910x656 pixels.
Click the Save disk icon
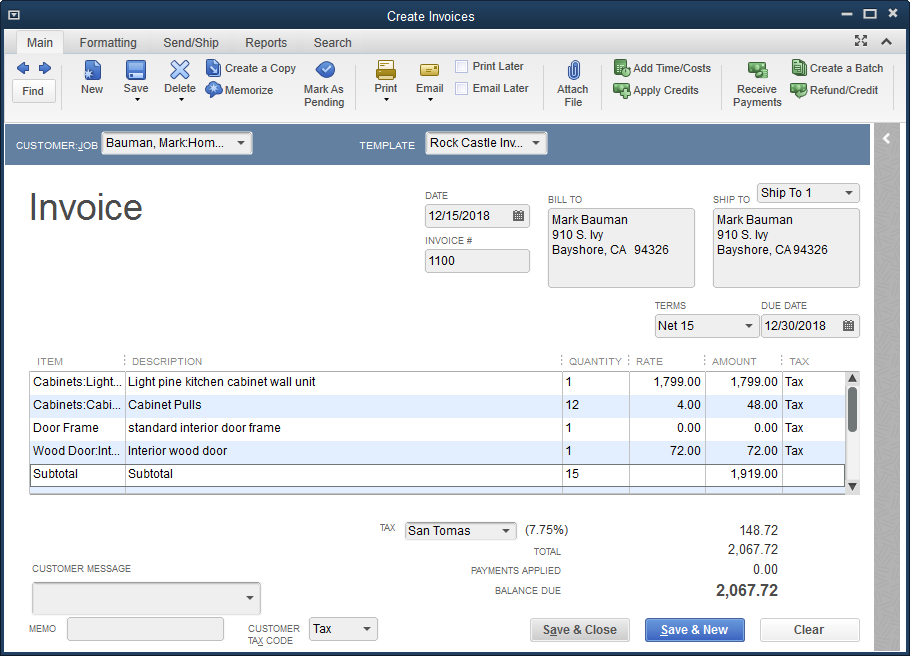pyautogui.click(x=136, y=70)
